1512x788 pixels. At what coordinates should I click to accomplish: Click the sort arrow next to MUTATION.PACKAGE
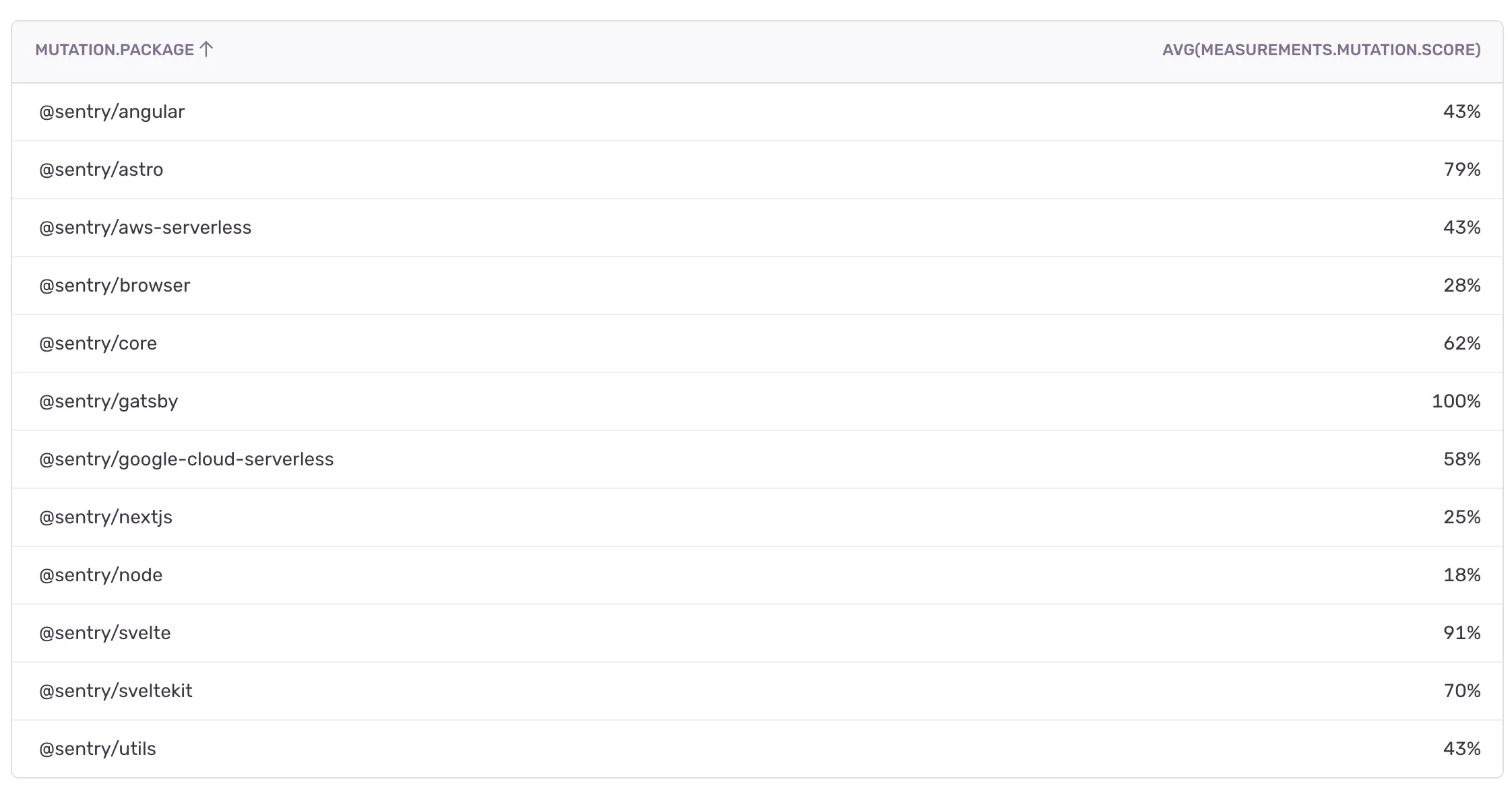[x=208, y=48]
